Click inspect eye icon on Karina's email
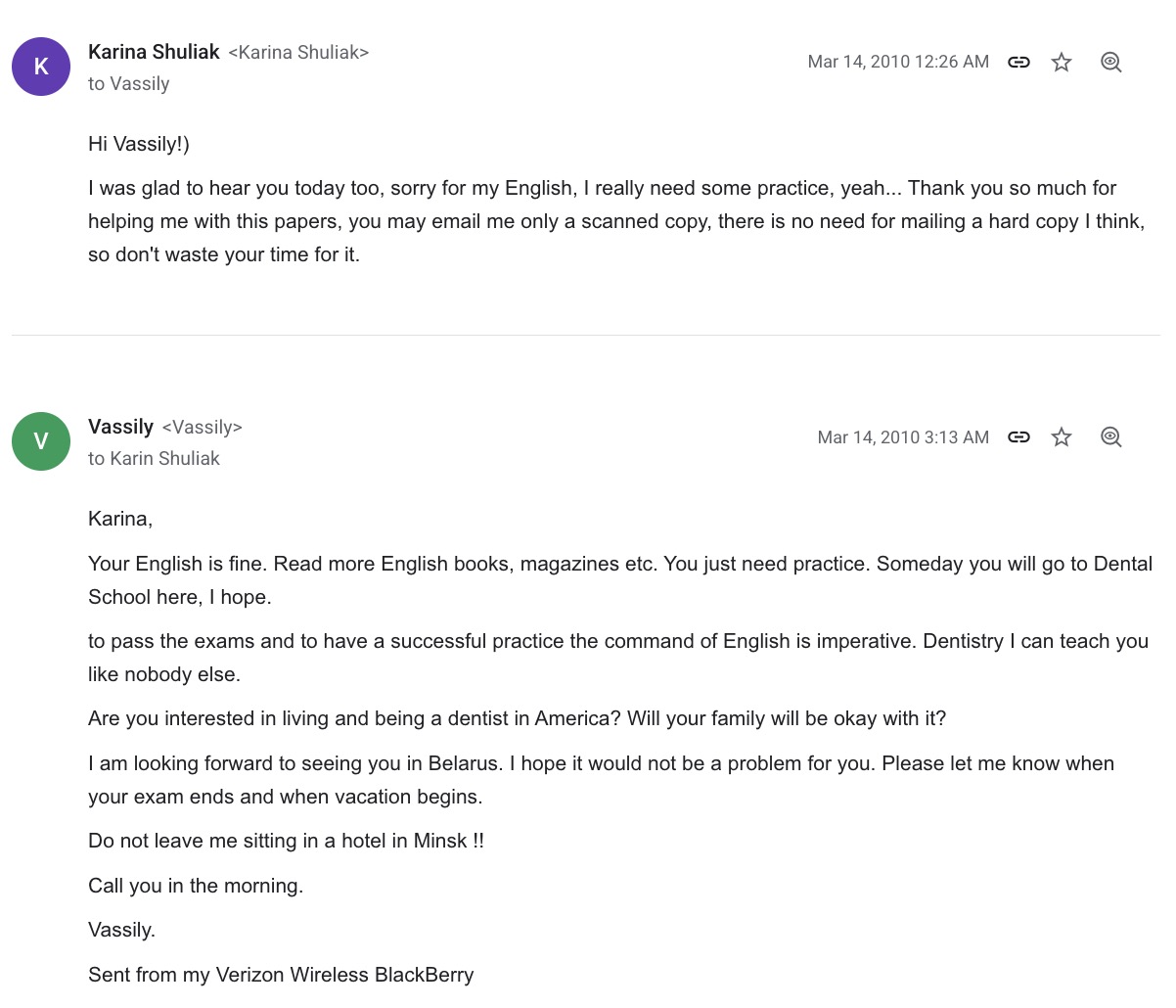The height and width of the screenshot is (1008, 1176). coord(1110,62)
